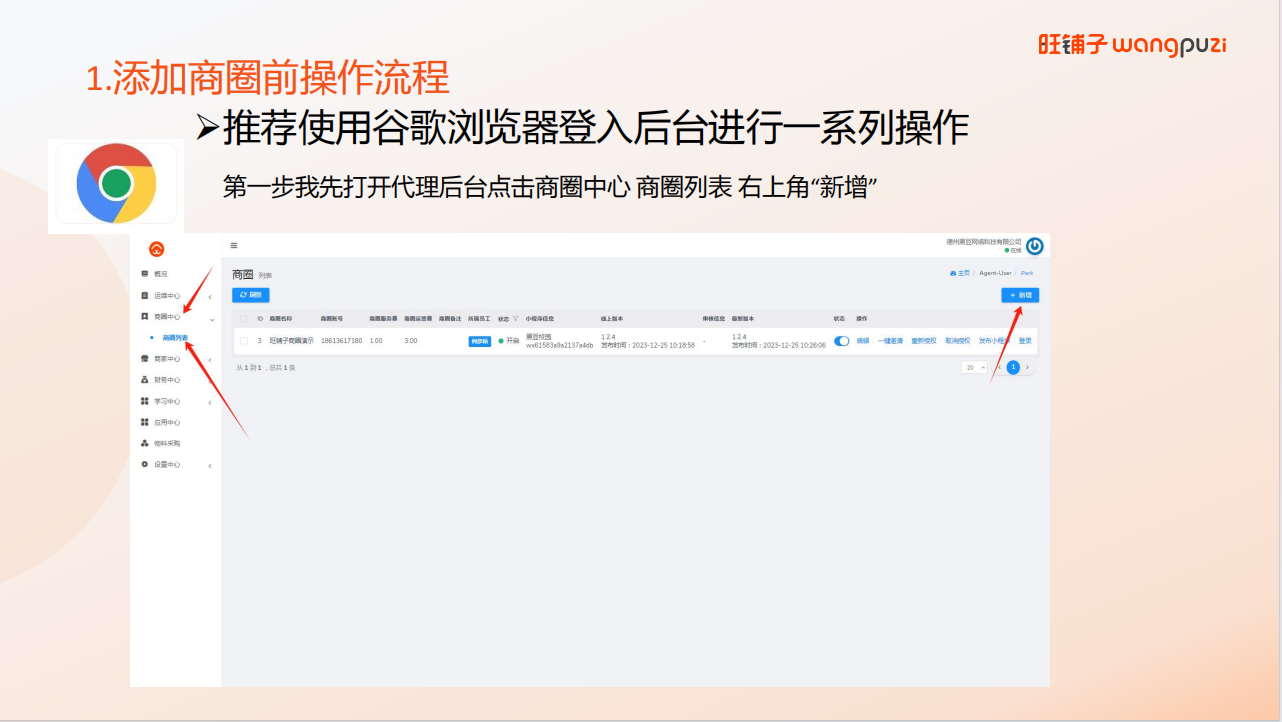Viewport: 1282px width, 722px height.
Task: Click the filter funnel icon beside 状态
Action: pyautogui.click(x=516, y=319)
